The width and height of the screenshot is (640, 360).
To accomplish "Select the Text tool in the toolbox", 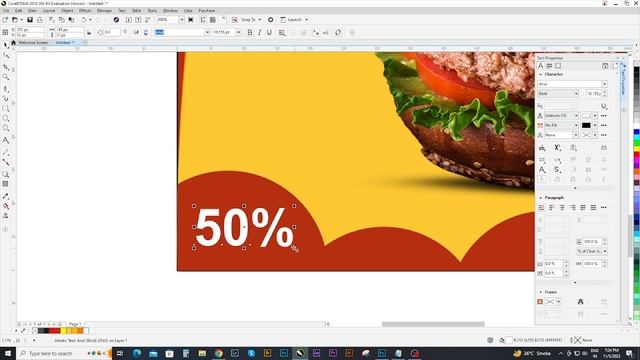I will [6, 140].
